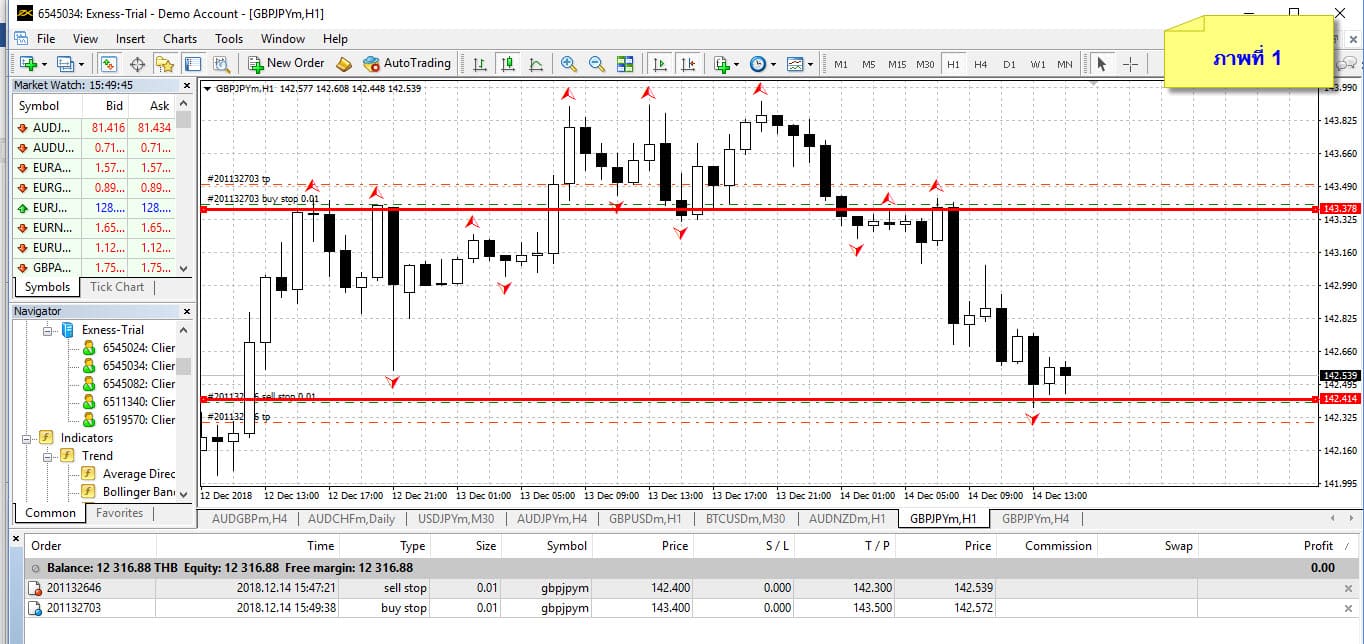Open the Templates dropdown arrow
This screenshot has width=1364, height=644.
pyautogui.click(x=809, y=64)
